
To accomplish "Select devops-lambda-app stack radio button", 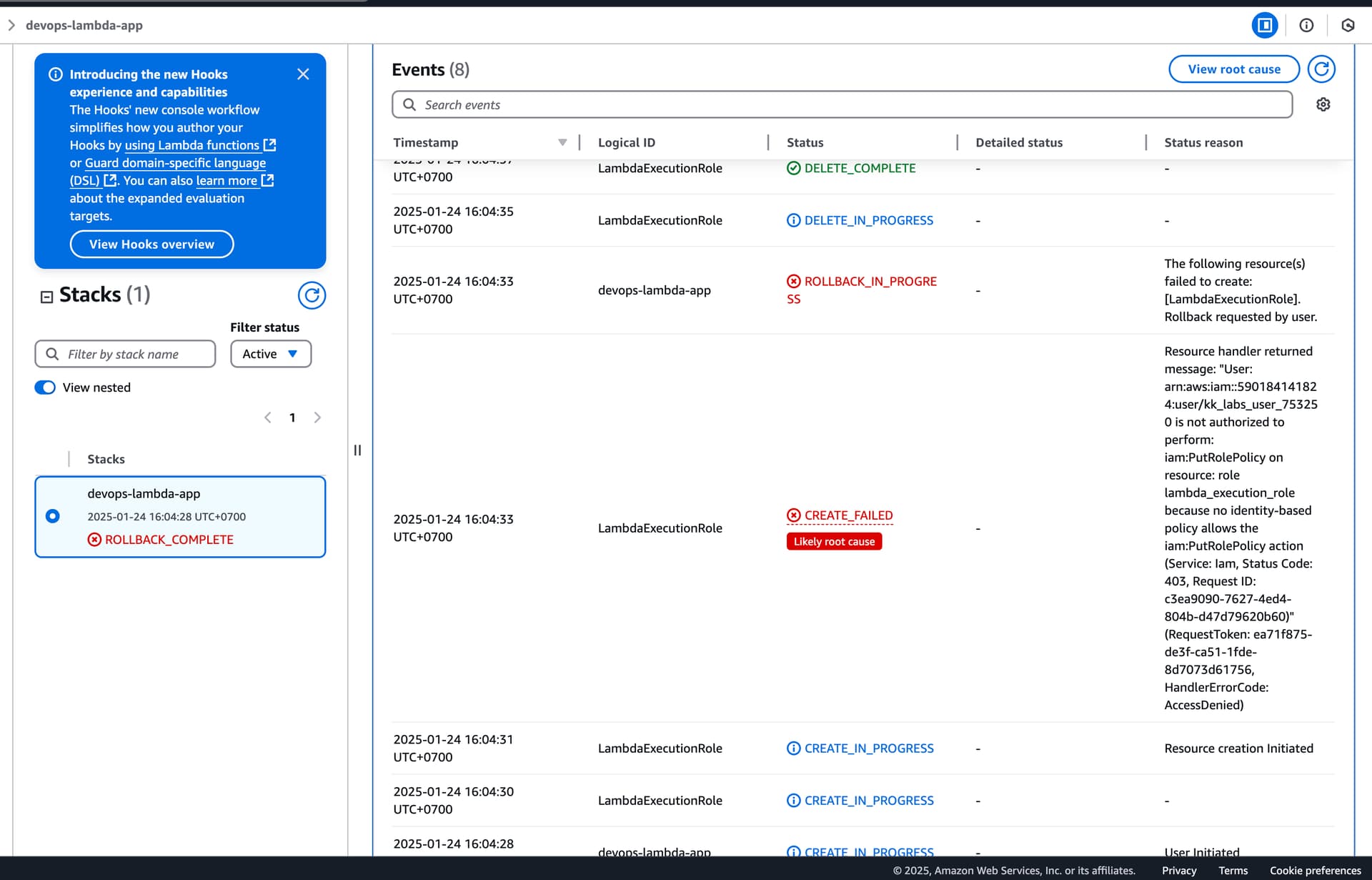I will (x=53, y=516).
